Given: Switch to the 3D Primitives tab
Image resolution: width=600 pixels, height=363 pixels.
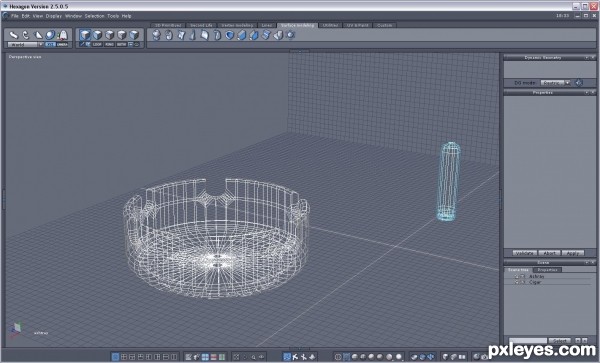Looking at the screenshot, I should click(168, 25).
